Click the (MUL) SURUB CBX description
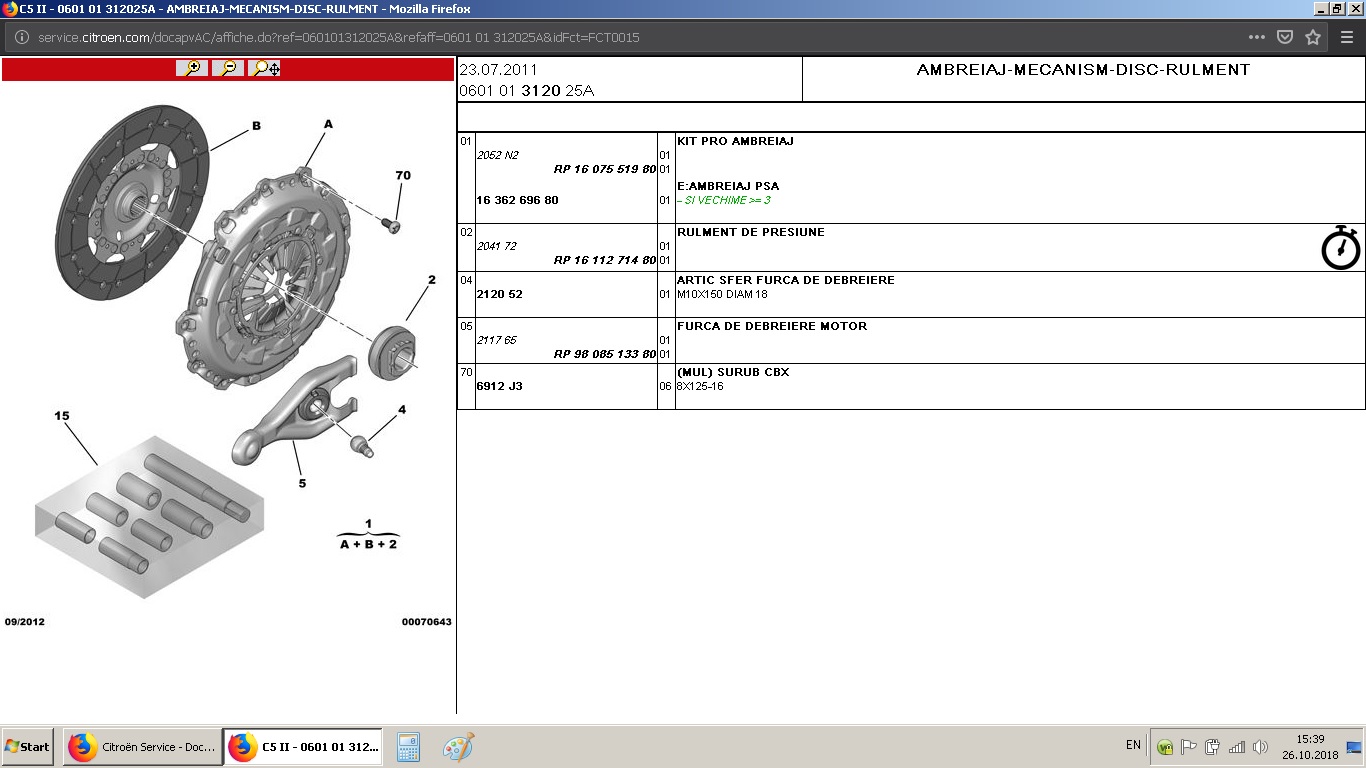The height and width of the screenshot is (768, 1366). click(733, 372)
